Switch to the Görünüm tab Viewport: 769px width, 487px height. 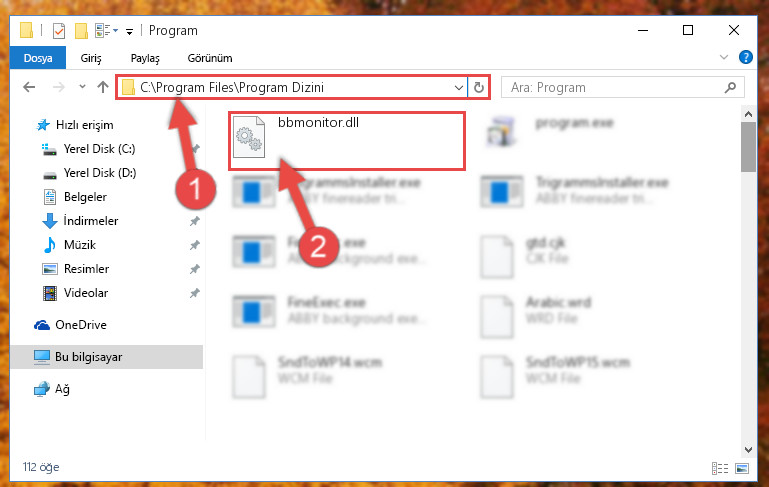click(210, 58)
